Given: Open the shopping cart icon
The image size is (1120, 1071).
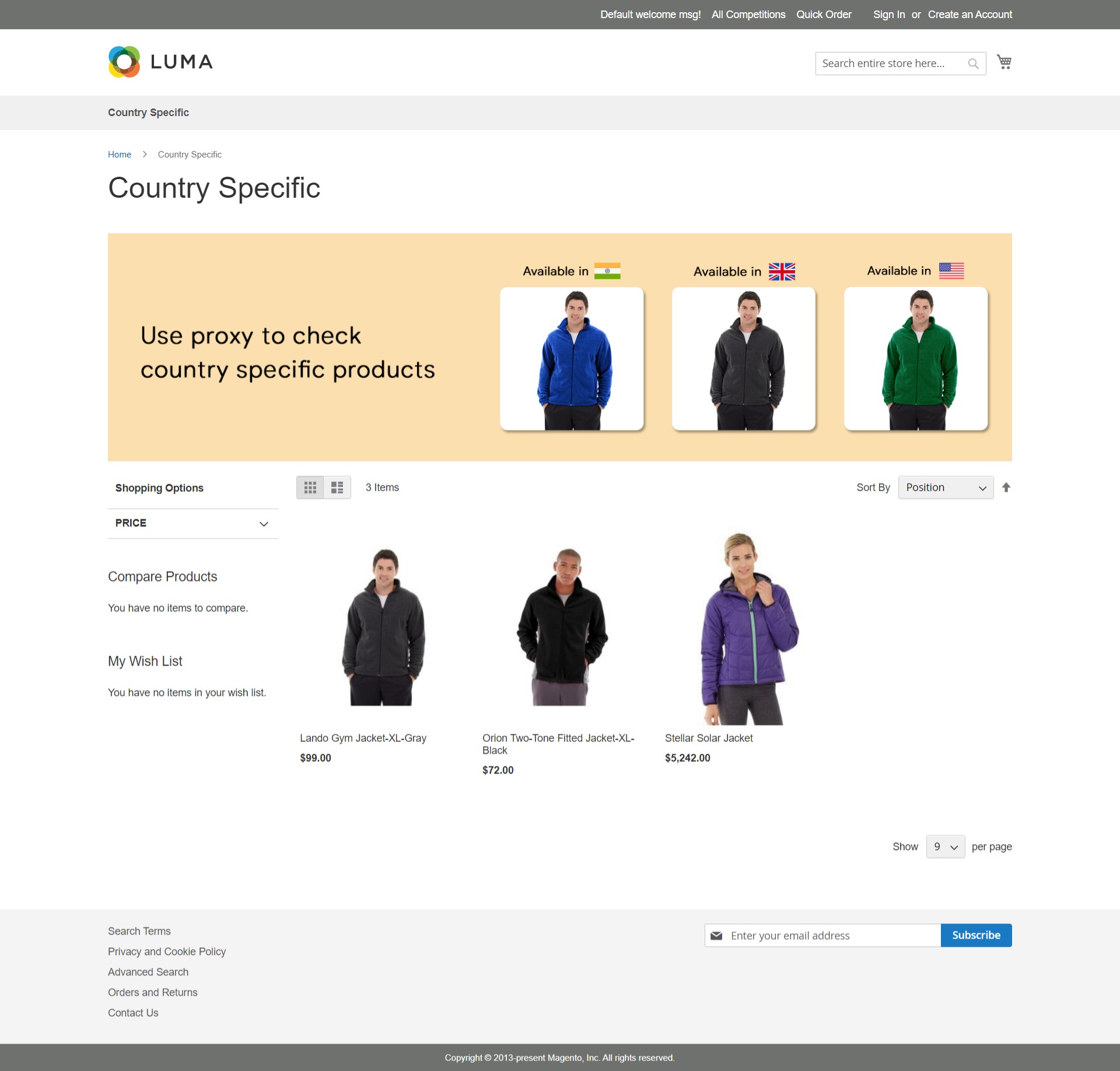Looking at the screenshot, I should click(x=1004, y=62).
